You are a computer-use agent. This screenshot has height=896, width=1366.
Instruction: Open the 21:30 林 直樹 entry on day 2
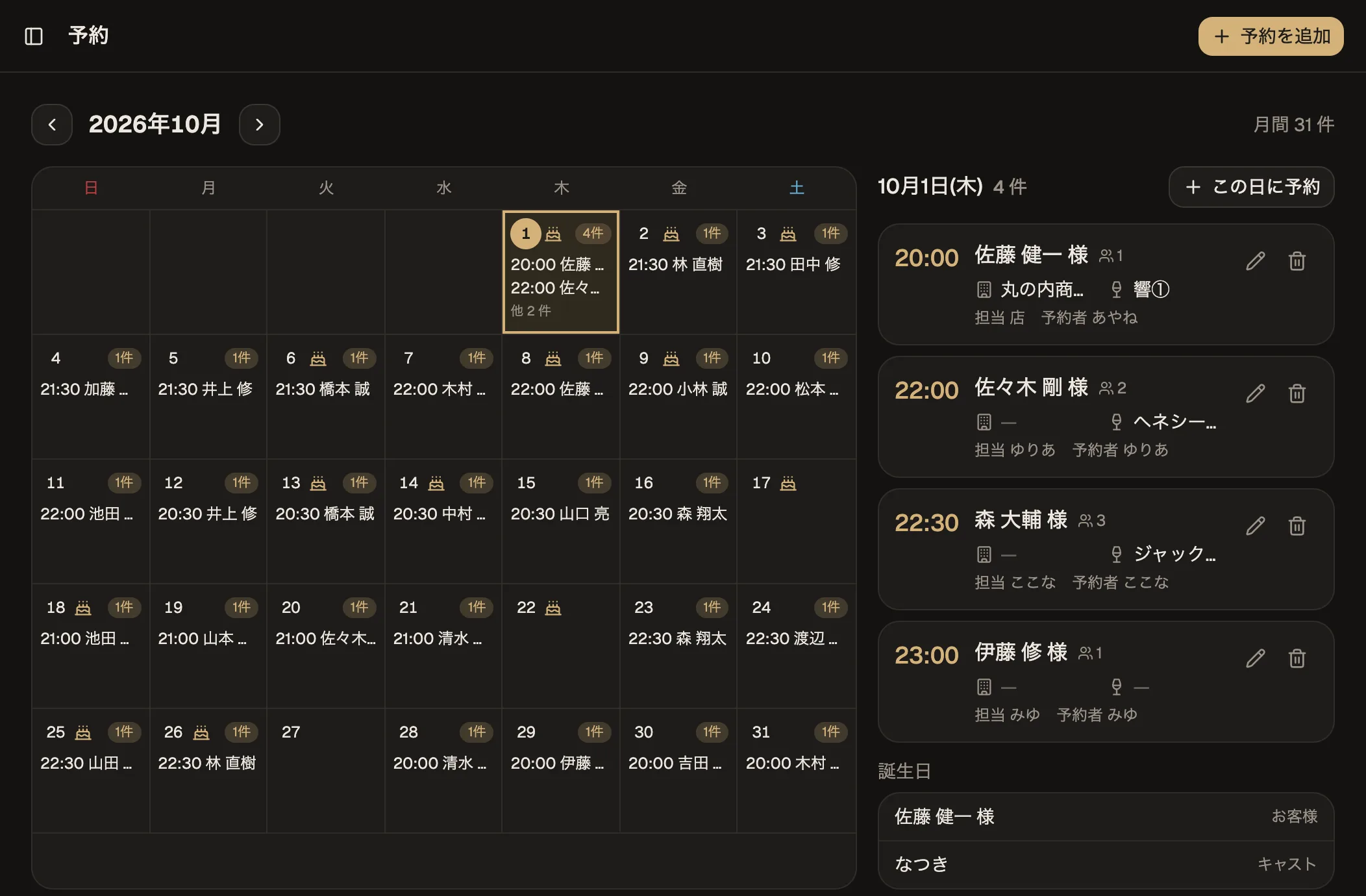[x=675, y=265]
